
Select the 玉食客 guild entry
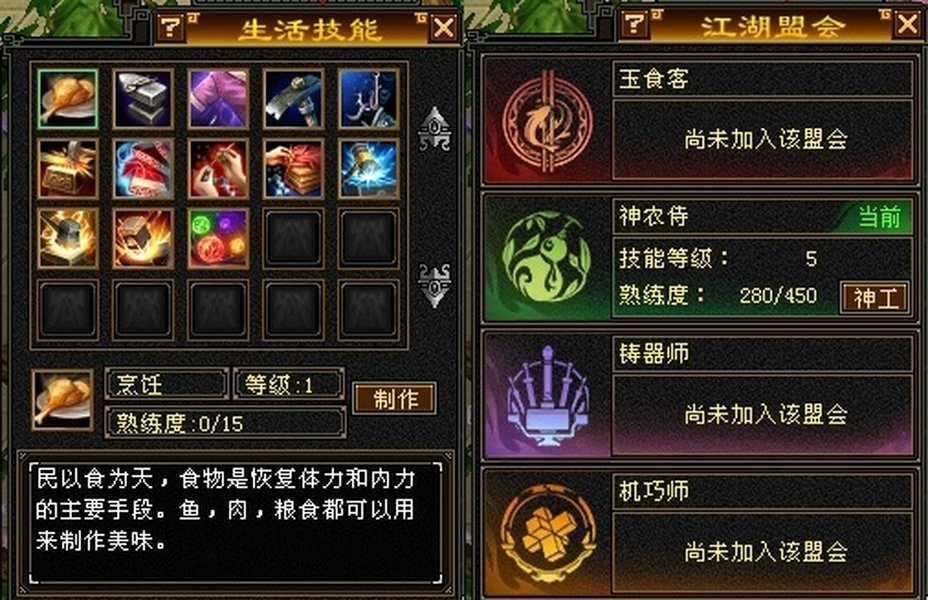[x=700, y=121]
